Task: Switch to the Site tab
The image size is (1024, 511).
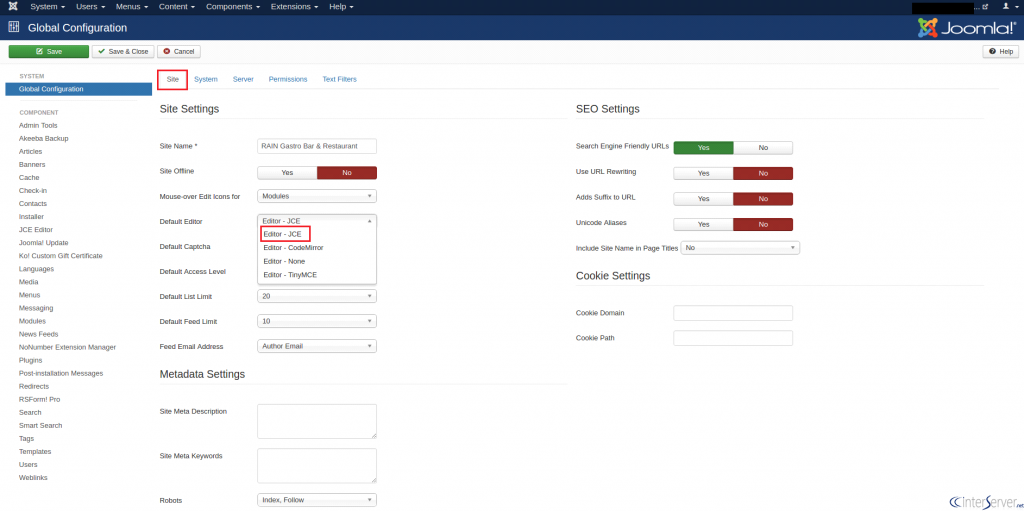Action: 172,79
